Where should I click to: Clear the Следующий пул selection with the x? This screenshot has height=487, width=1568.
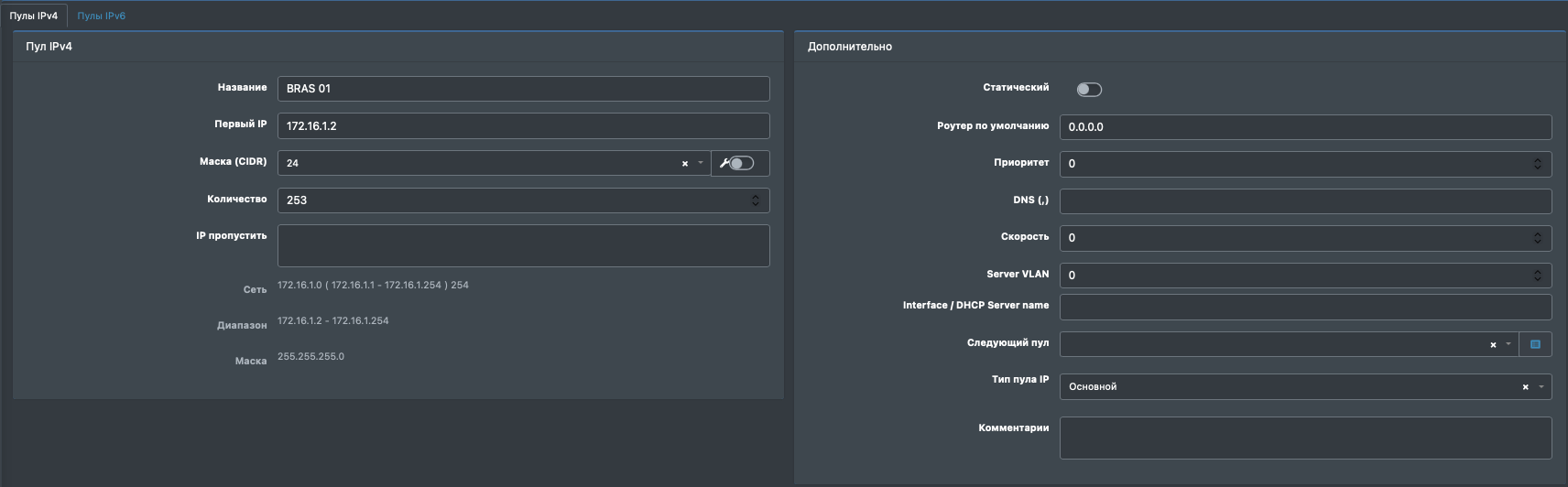[x=1493, y=345]
